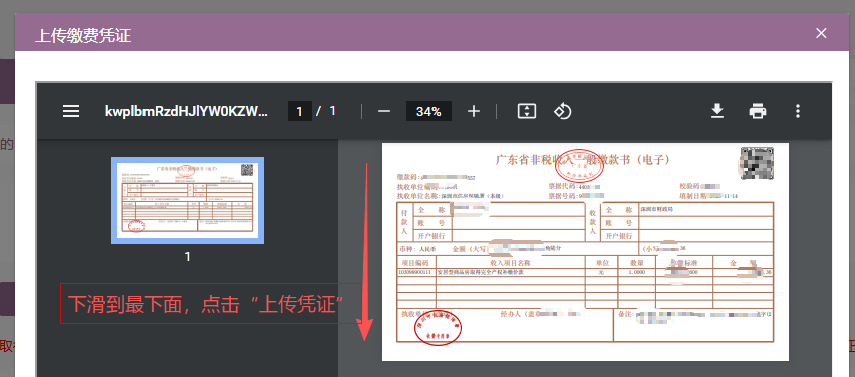855x377 pixels.
Task: Click the 深圳市财政局 payee name text
Action: (657, 210)
